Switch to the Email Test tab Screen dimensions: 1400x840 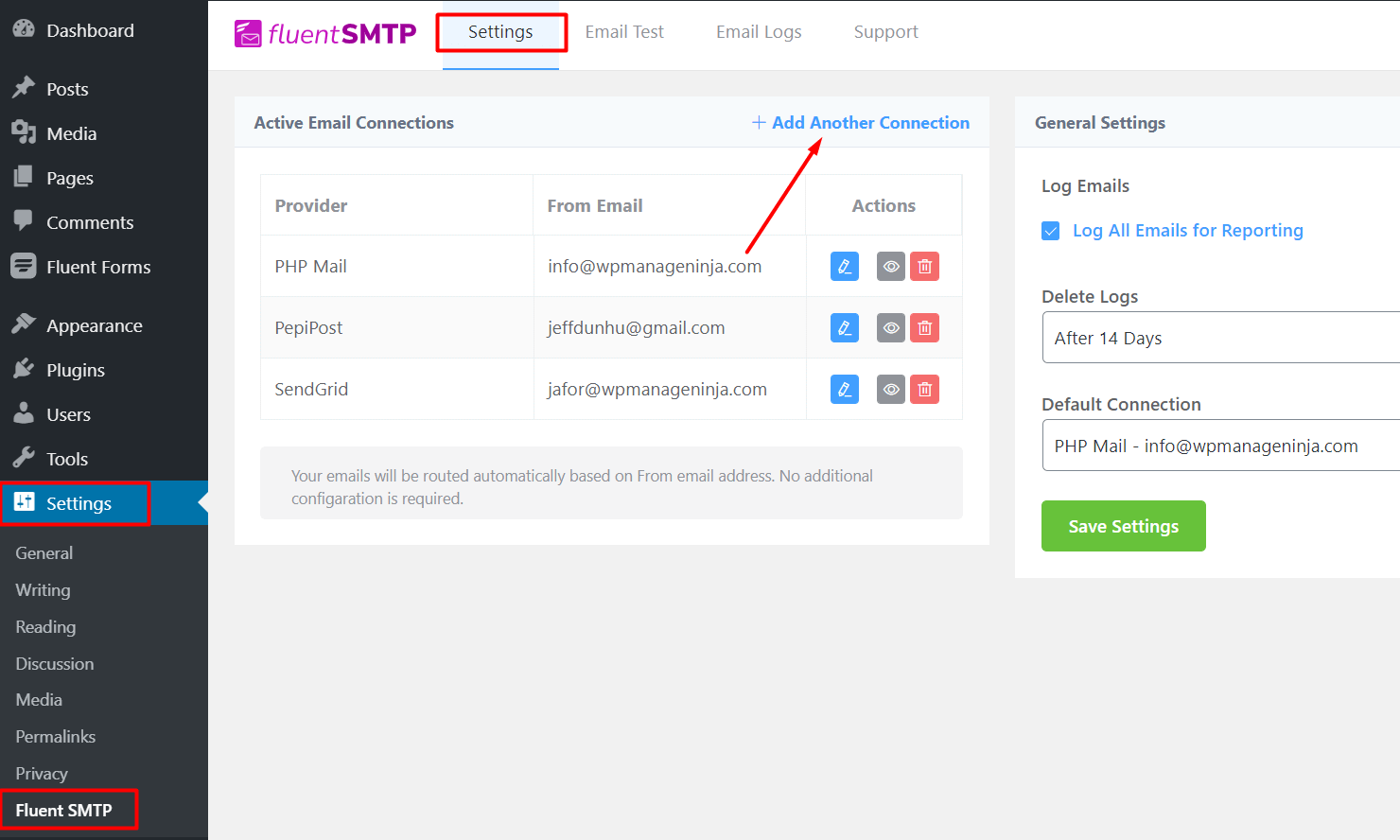click(x=624, y=32)
